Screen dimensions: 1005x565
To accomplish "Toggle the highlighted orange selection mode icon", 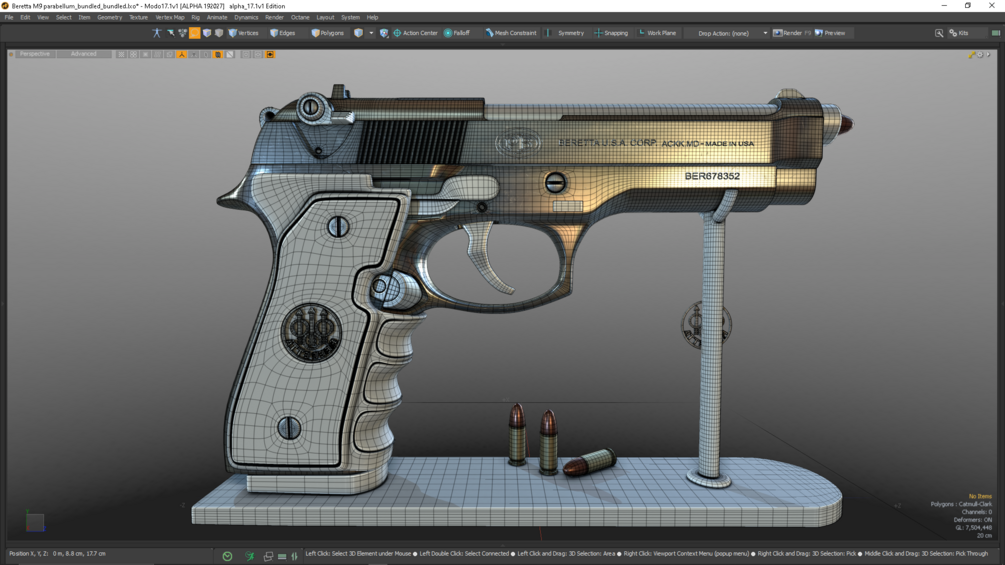I will (195, 33).
